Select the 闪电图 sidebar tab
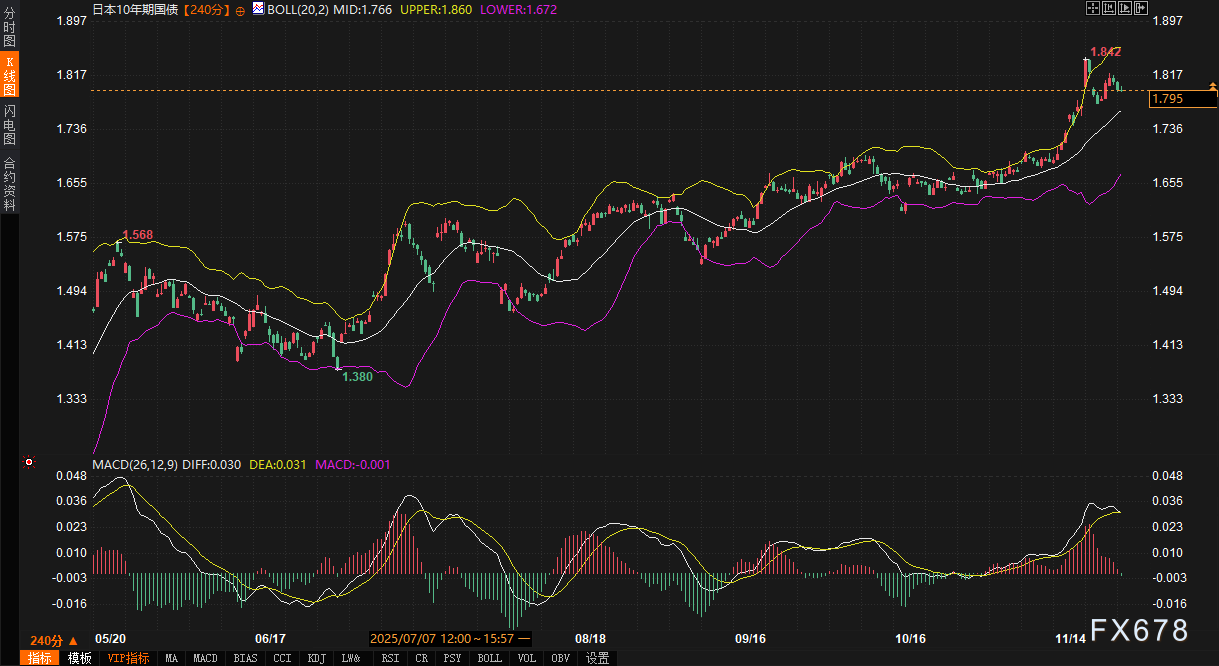The image size is (1219, 666). point(9,124)
